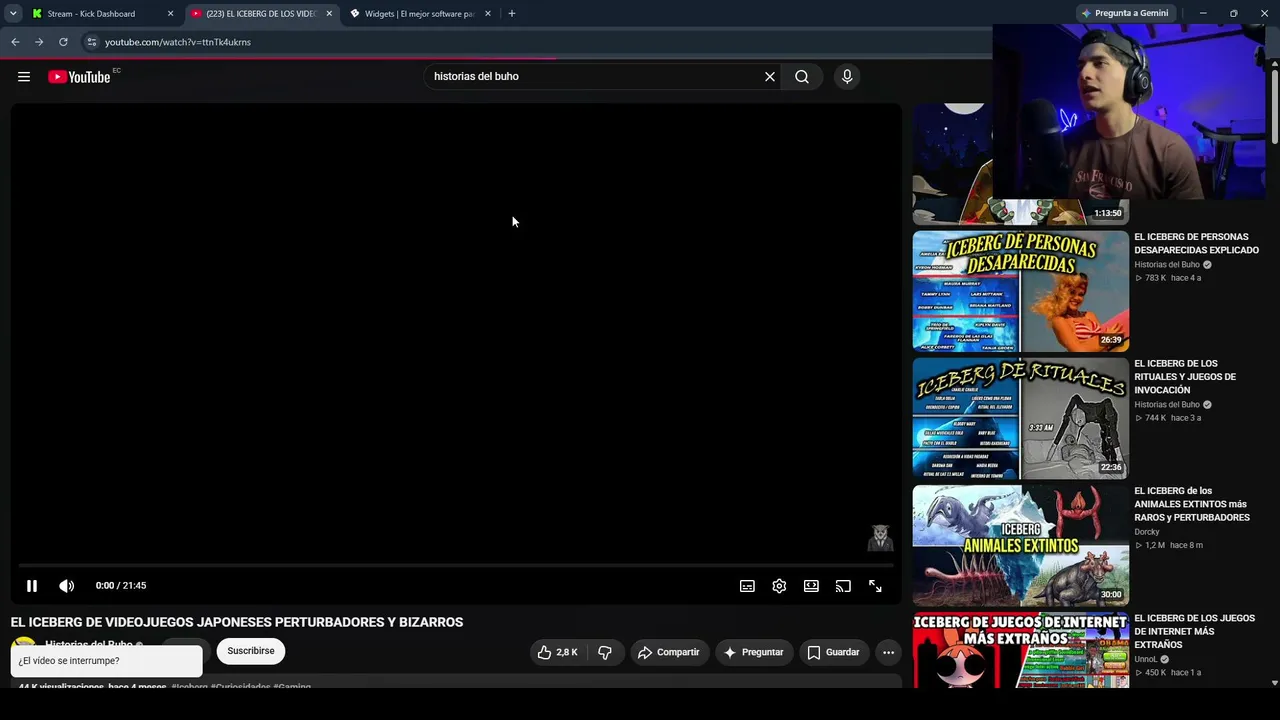Seek on the video progress bar
1280x720 pixels.
(456, 566)
